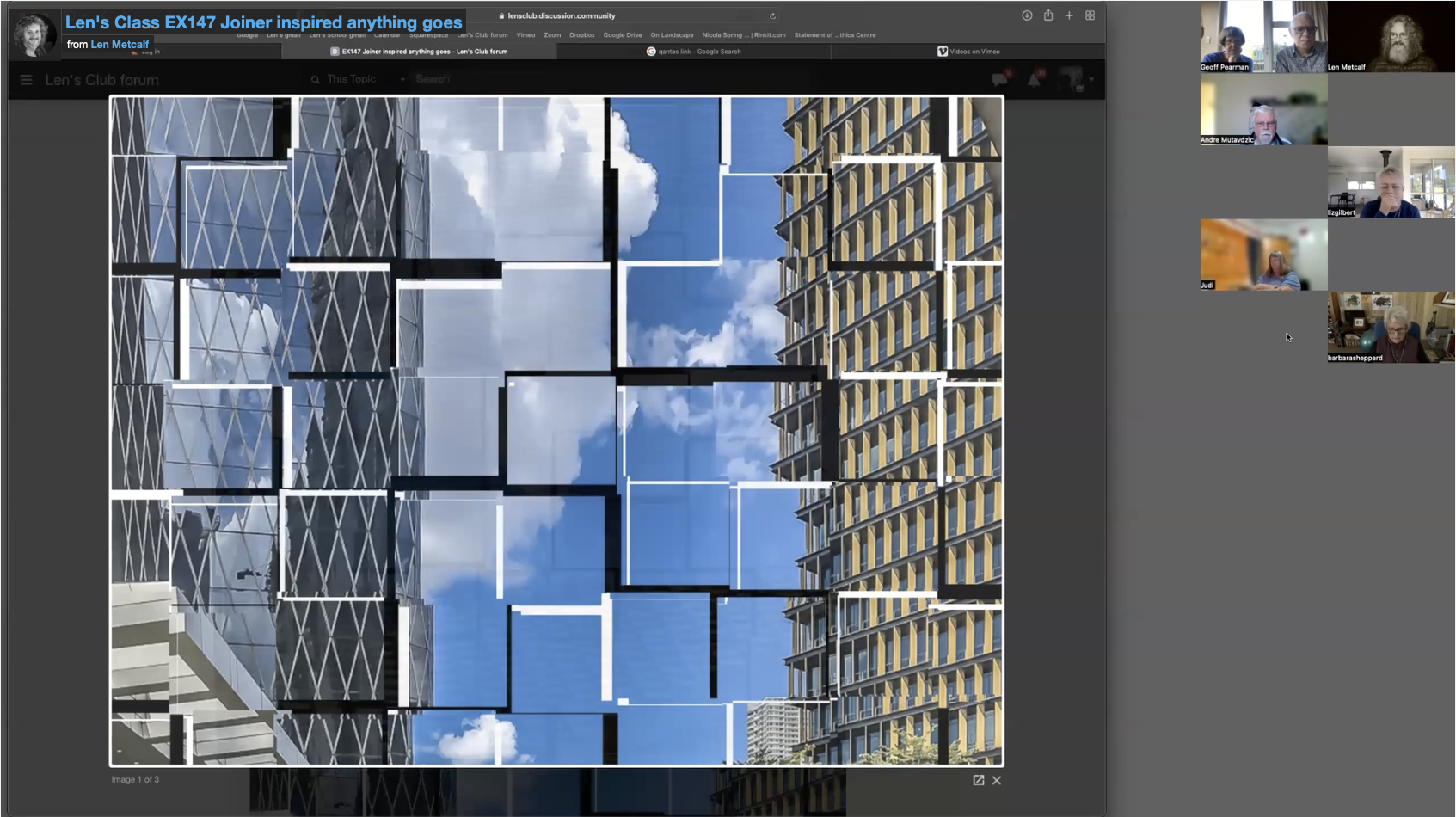Open the Zoom bookmark
The image size is (1456, 817).
click(x=552, y=35)
